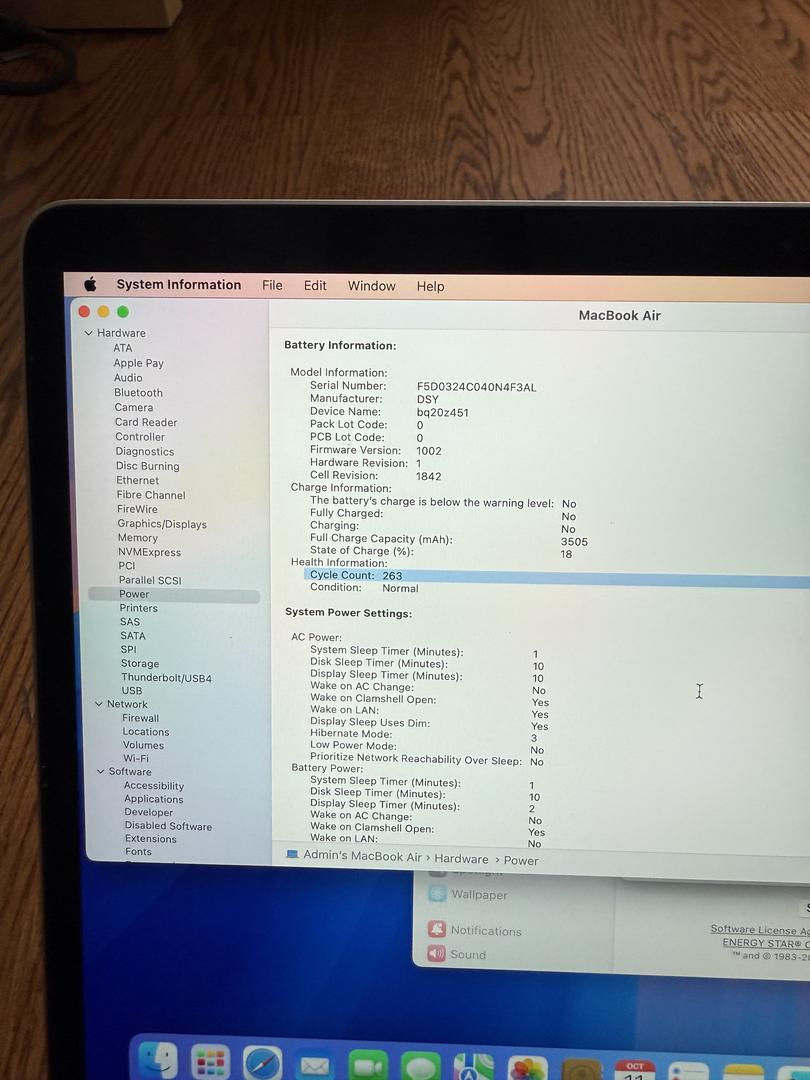810x1080 pixels.
Task: Open the System Information menu
Action: [178, 284]
